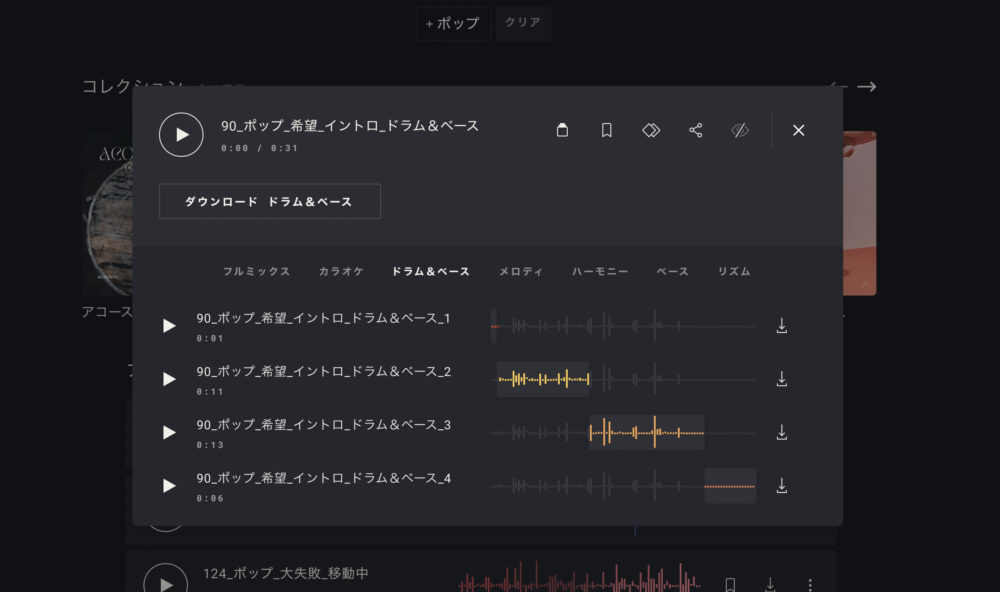1000x592 pixels.
Task: Download the ドラム＆ベース_2 segment
Action: [x=782, y=379]
